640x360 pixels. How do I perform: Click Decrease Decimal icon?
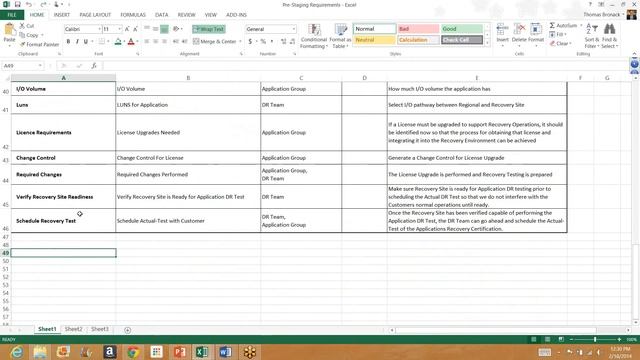pyautogui.click(x=293, y=41)
